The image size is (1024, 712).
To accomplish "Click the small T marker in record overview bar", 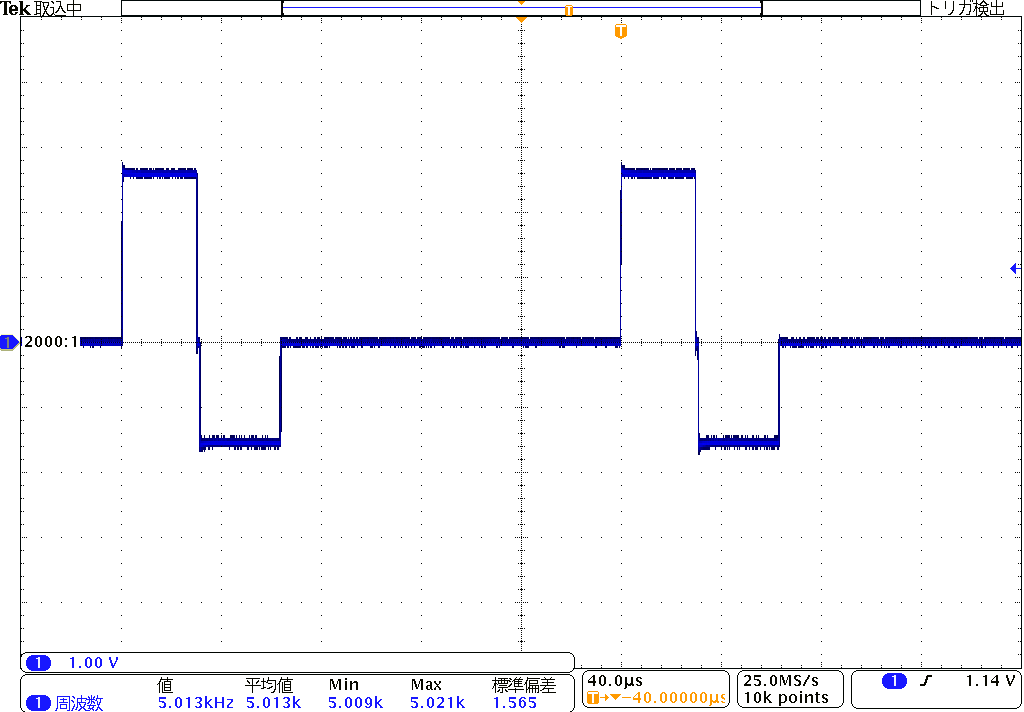I will click(569, 10).
